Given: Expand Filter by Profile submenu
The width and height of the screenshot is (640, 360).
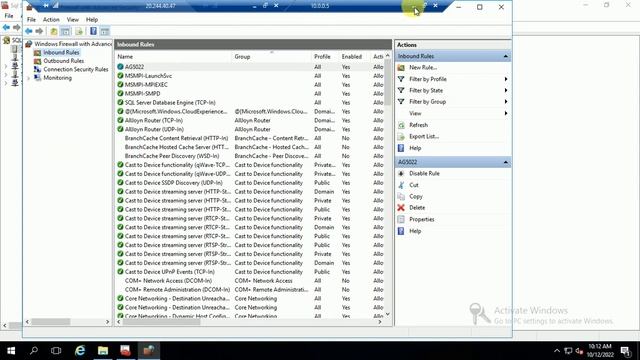Looking at the screenshot, I should (453, 79).
